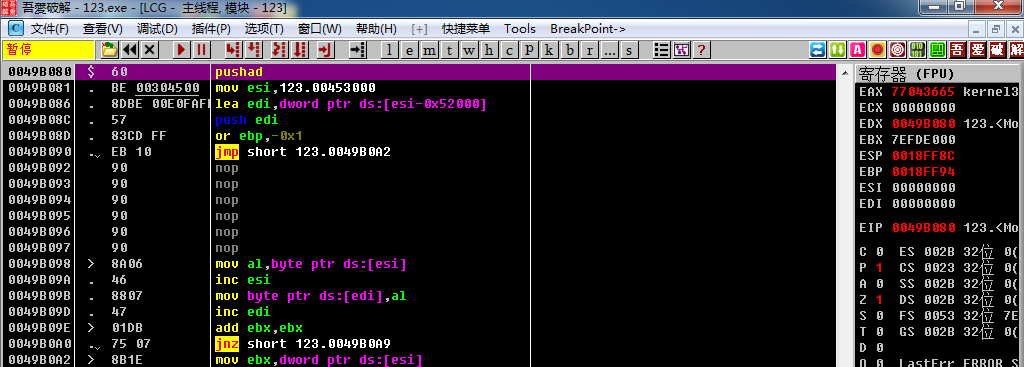The height and width of the screenshot is (367, 1024).
Task: Open the 文件(F) menu
Action: (x=50, y=29)
